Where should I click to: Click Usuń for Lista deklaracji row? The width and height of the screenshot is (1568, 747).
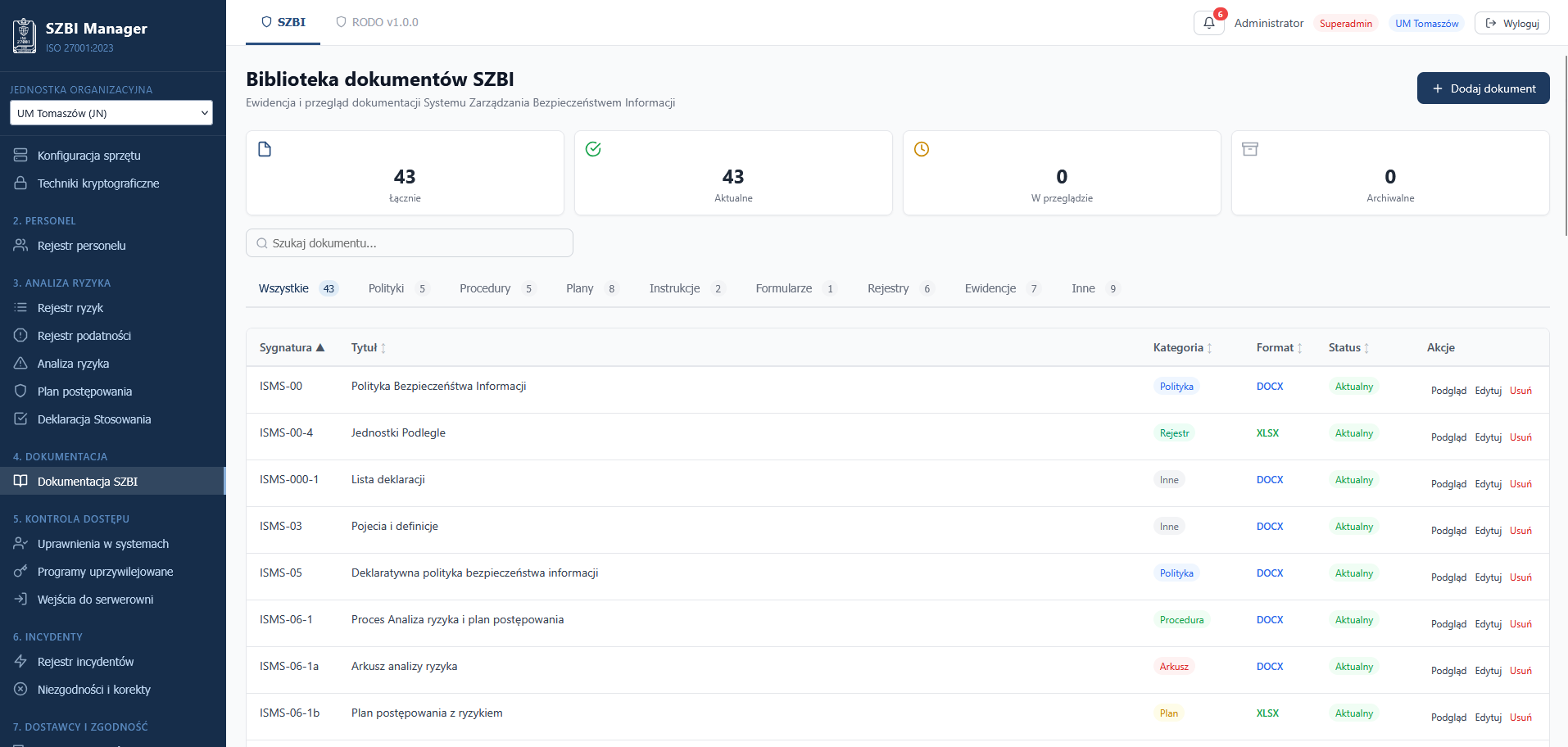(x=1520, y=484)
